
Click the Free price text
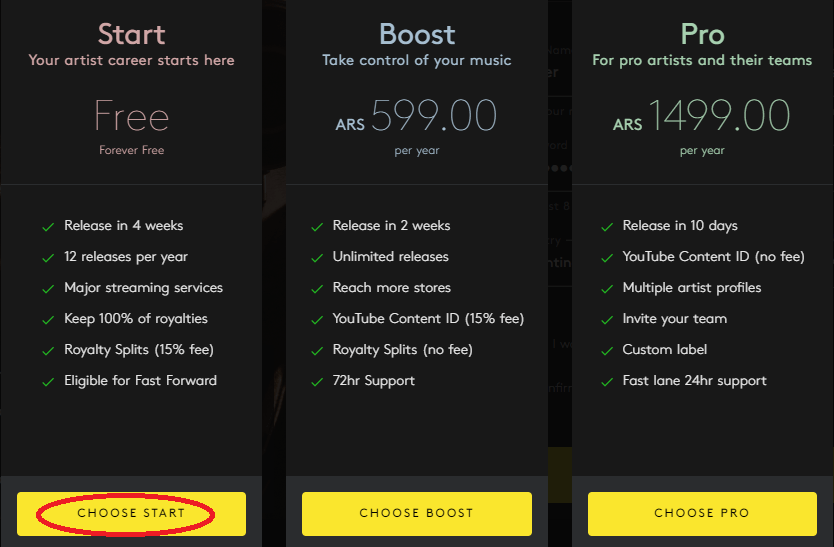(131, 117)
